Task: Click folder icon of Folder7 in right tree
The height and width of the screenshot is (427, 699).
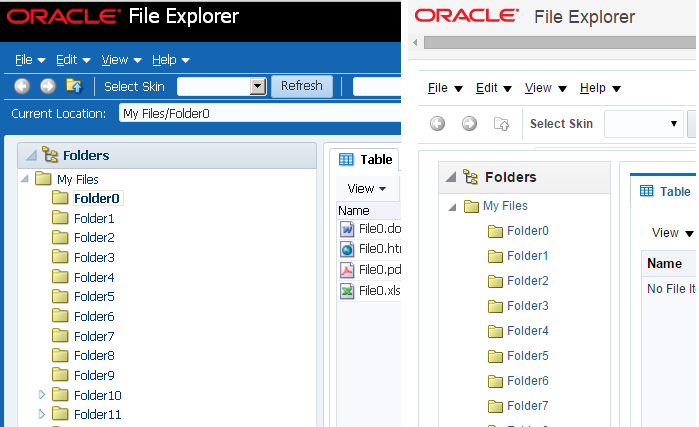Action: (x=495, y=406)
